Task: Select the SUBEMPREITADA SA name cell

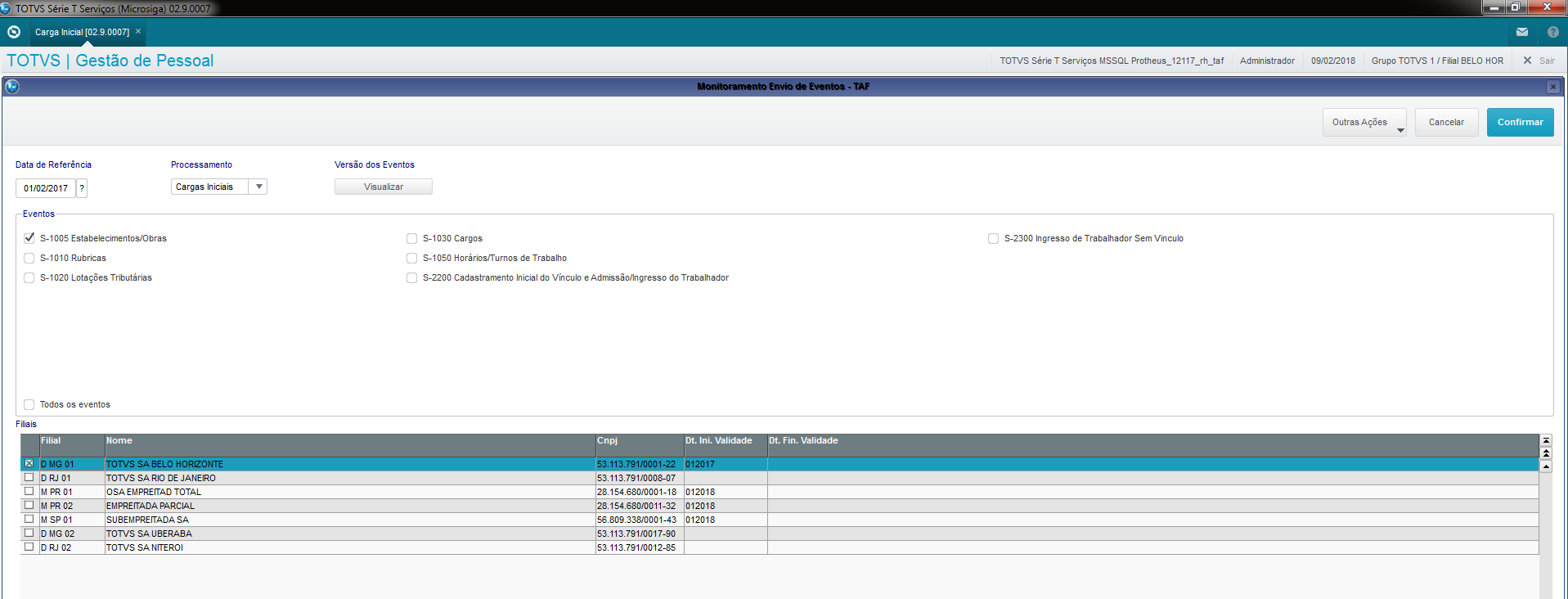Action: 350,520
